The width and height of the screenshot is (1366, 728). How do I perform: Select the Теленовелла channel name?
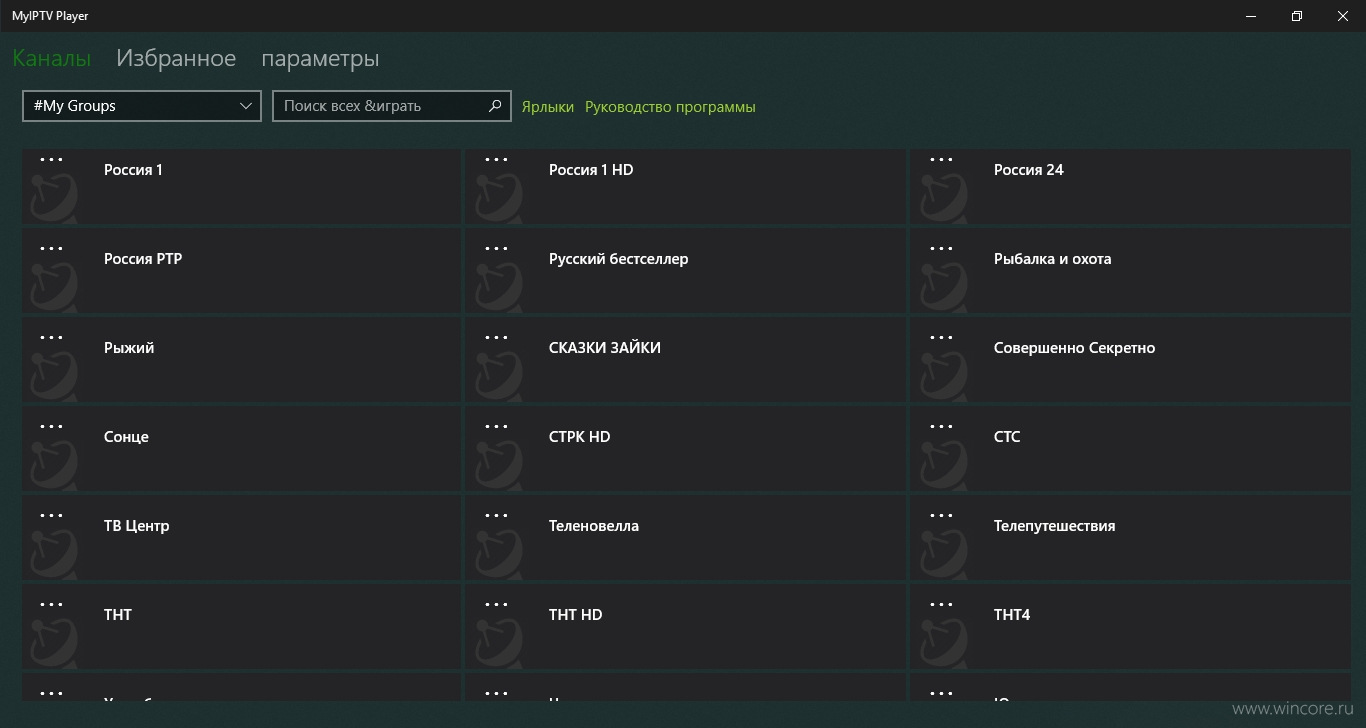[594, 526]
